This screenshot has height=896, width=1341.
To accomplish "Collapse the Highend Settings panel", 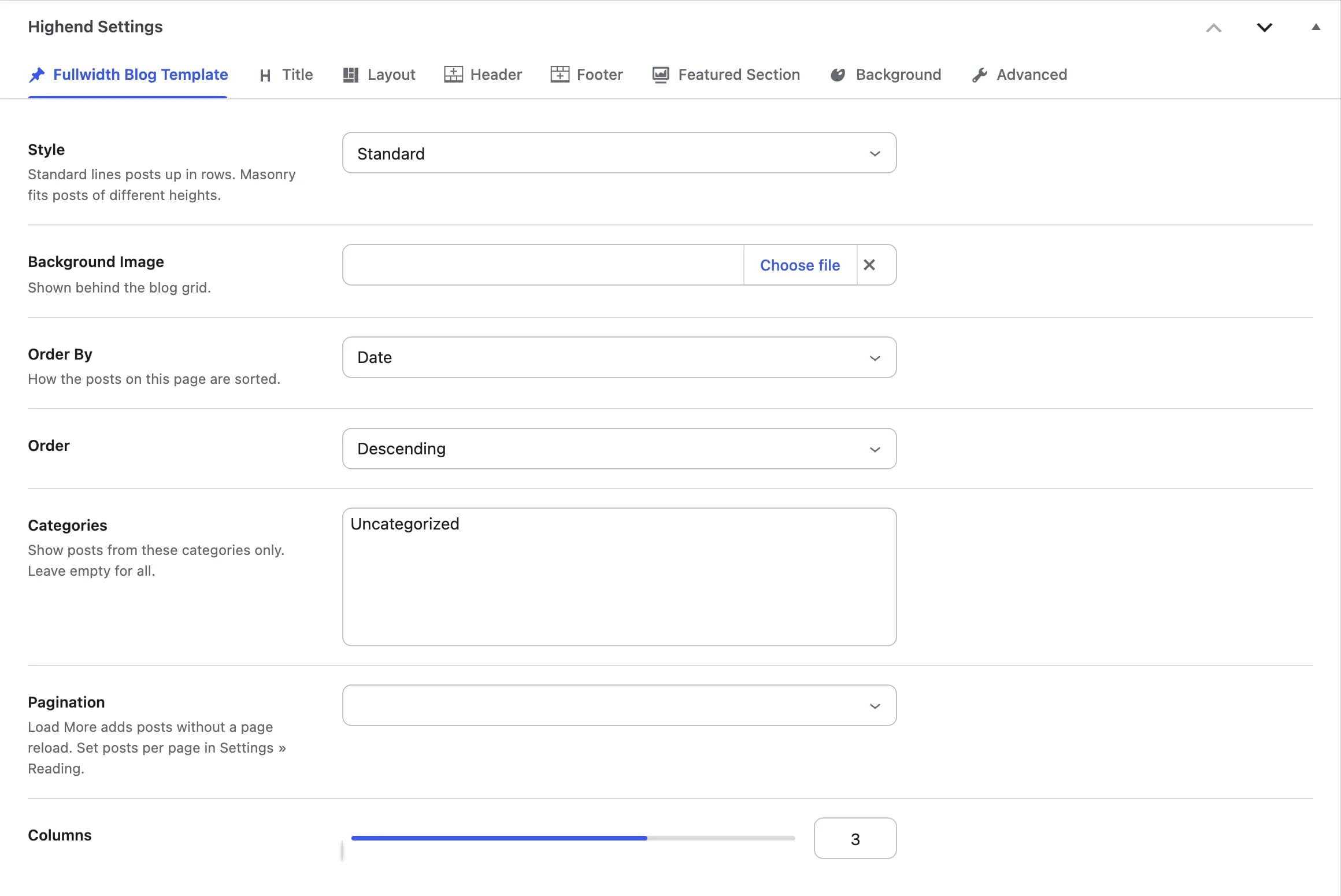I will click(1316, 27).
